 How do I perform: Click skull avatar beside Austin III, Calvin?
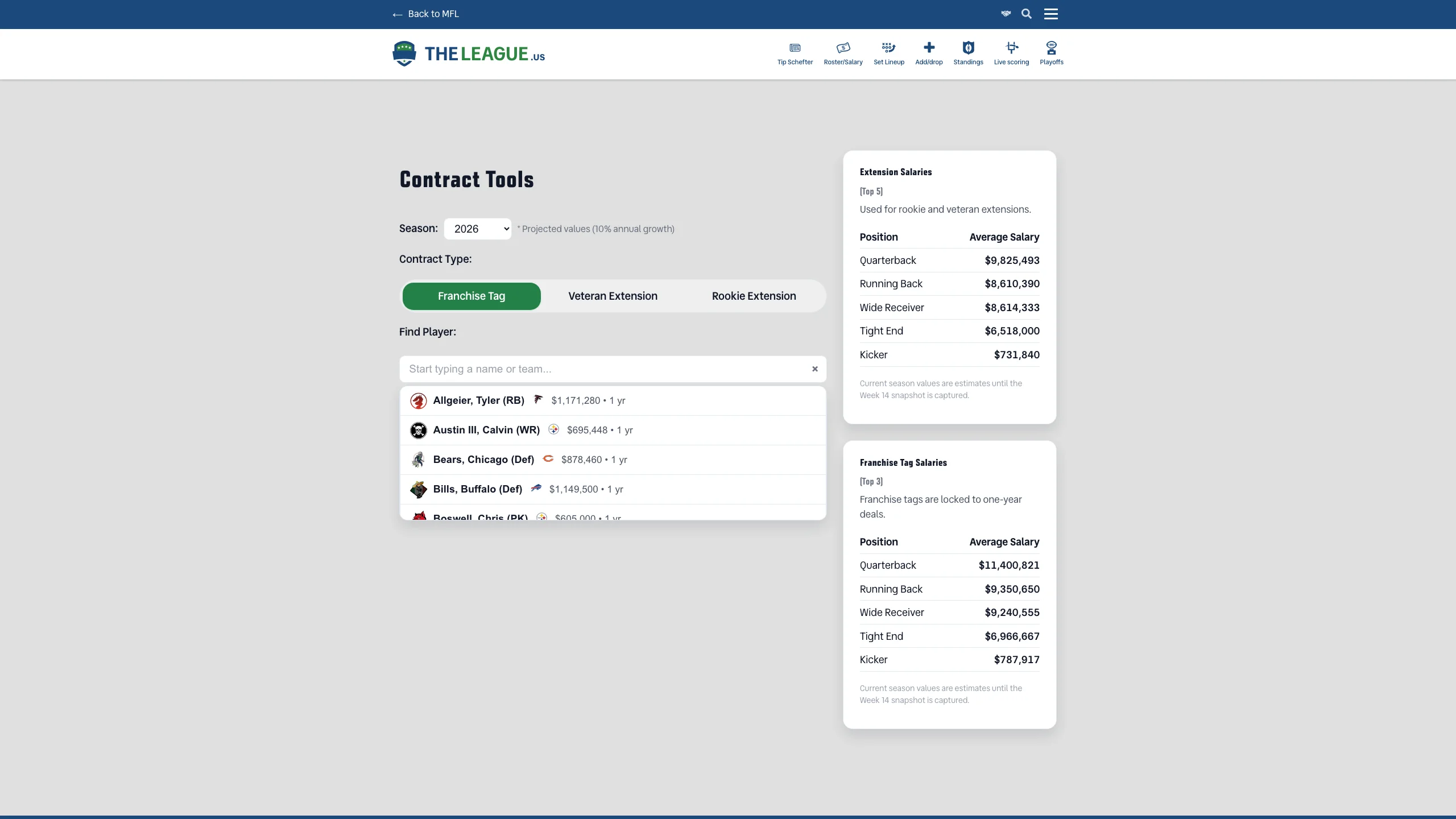click(419, 431)
